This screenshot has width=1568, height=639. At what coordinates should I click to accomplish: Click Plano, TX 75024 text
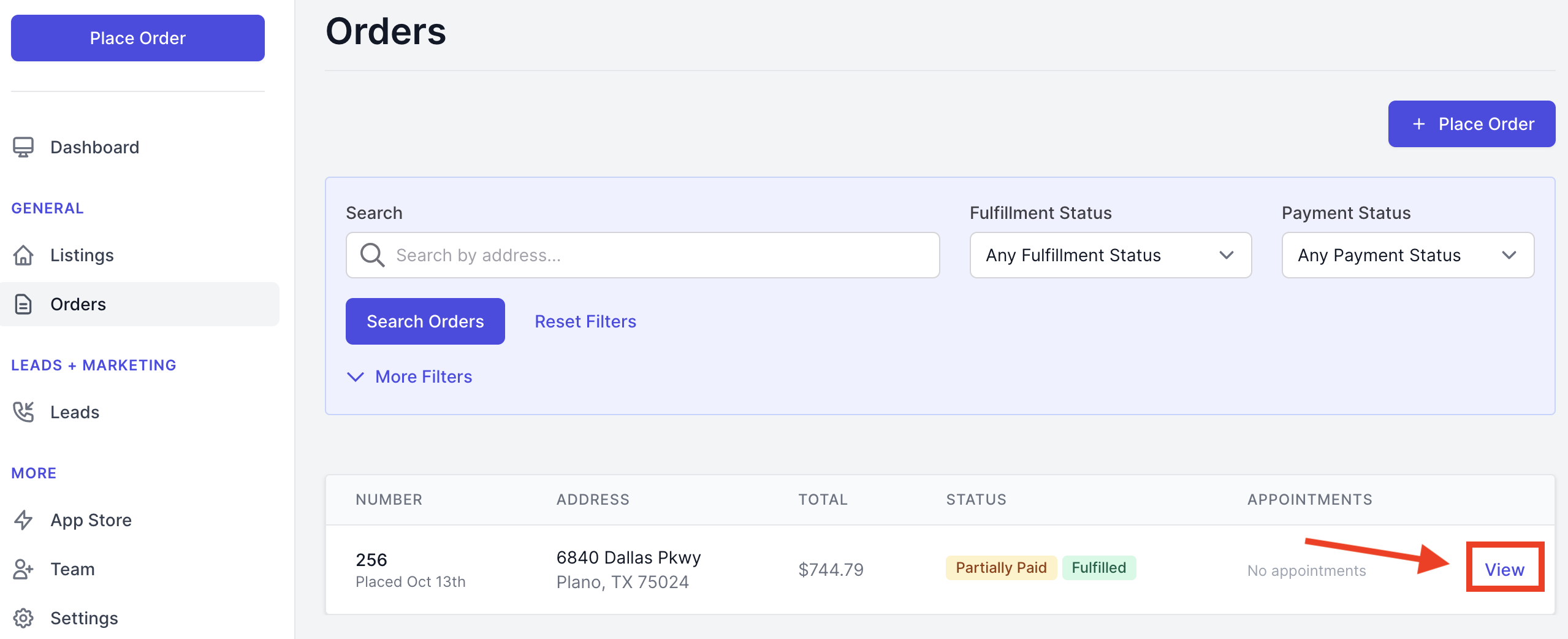(622, 582)
